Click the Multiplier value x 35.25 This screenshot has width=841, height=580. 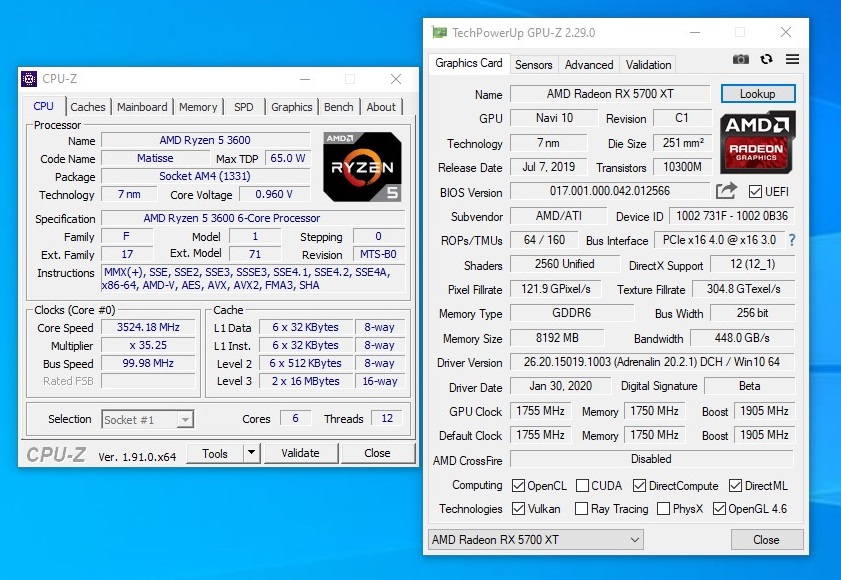[149, 345]
